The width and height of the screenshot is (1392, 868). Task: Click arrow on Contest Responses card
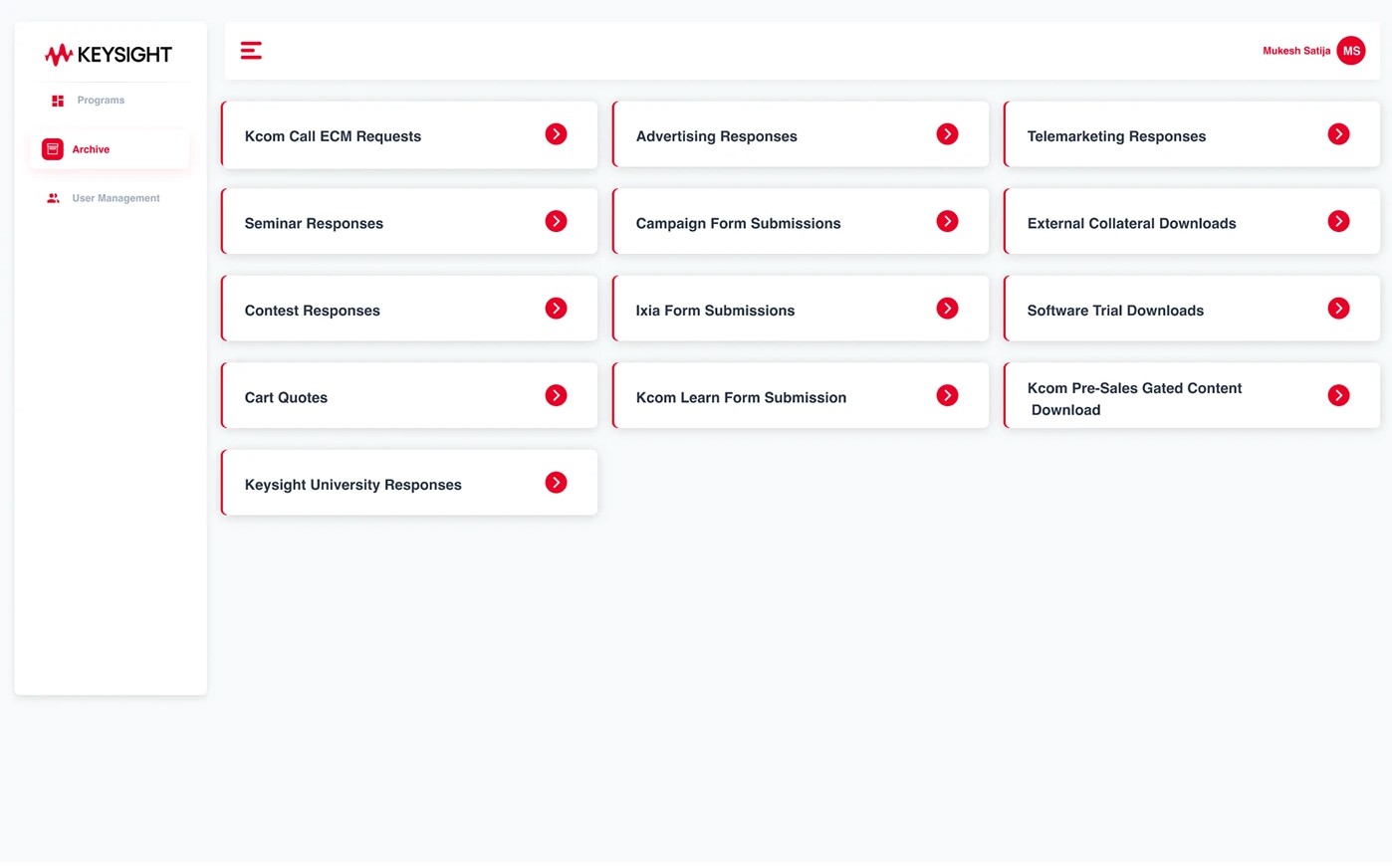(557, 309)
